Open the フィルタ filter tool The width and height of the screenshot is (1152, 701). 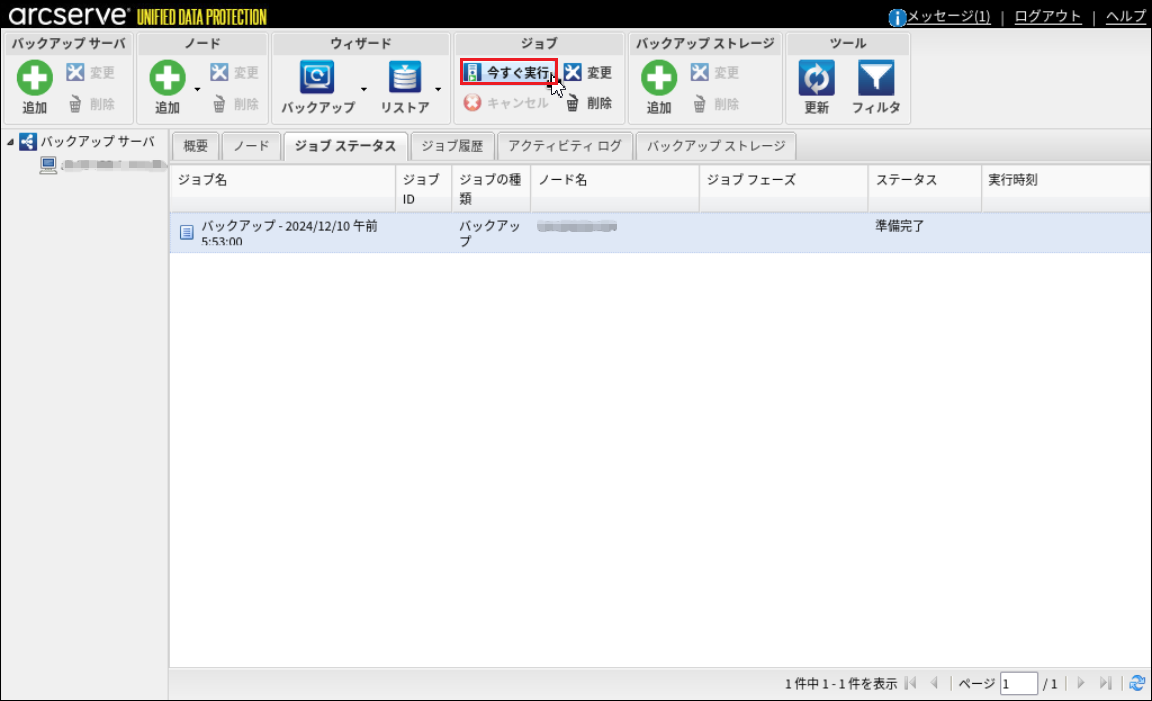coord(876,78)
